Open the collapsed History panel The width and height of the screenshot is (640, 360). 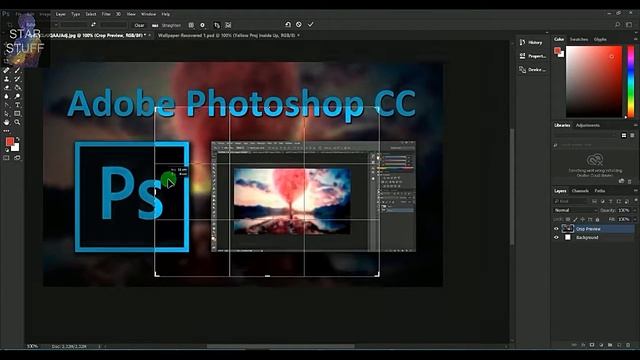pyautogui.click(x=531, y=42)
